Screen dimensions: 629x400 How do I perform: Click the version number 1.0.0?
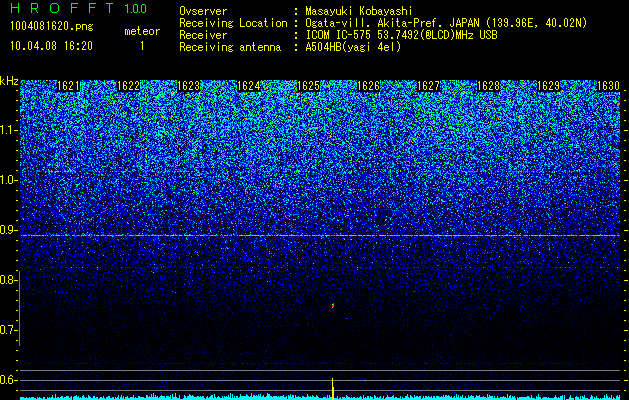[135, 8]
